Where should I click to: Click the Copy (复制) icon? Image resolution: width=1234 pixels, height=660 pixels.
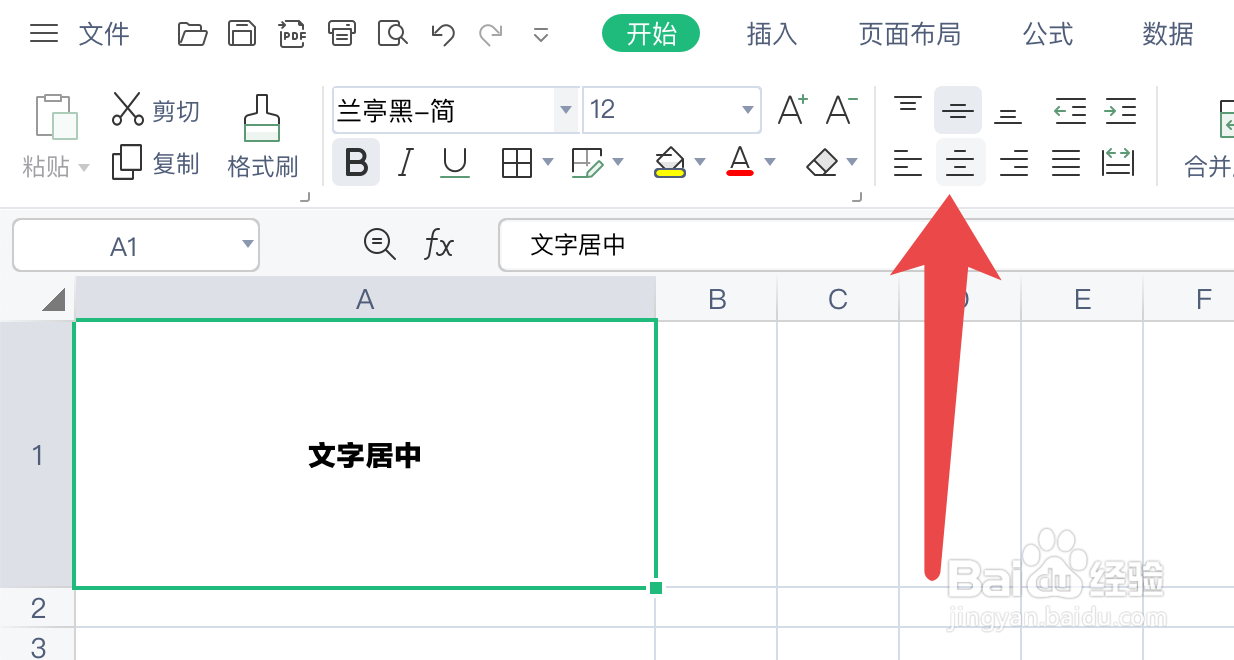pos(129,163)
